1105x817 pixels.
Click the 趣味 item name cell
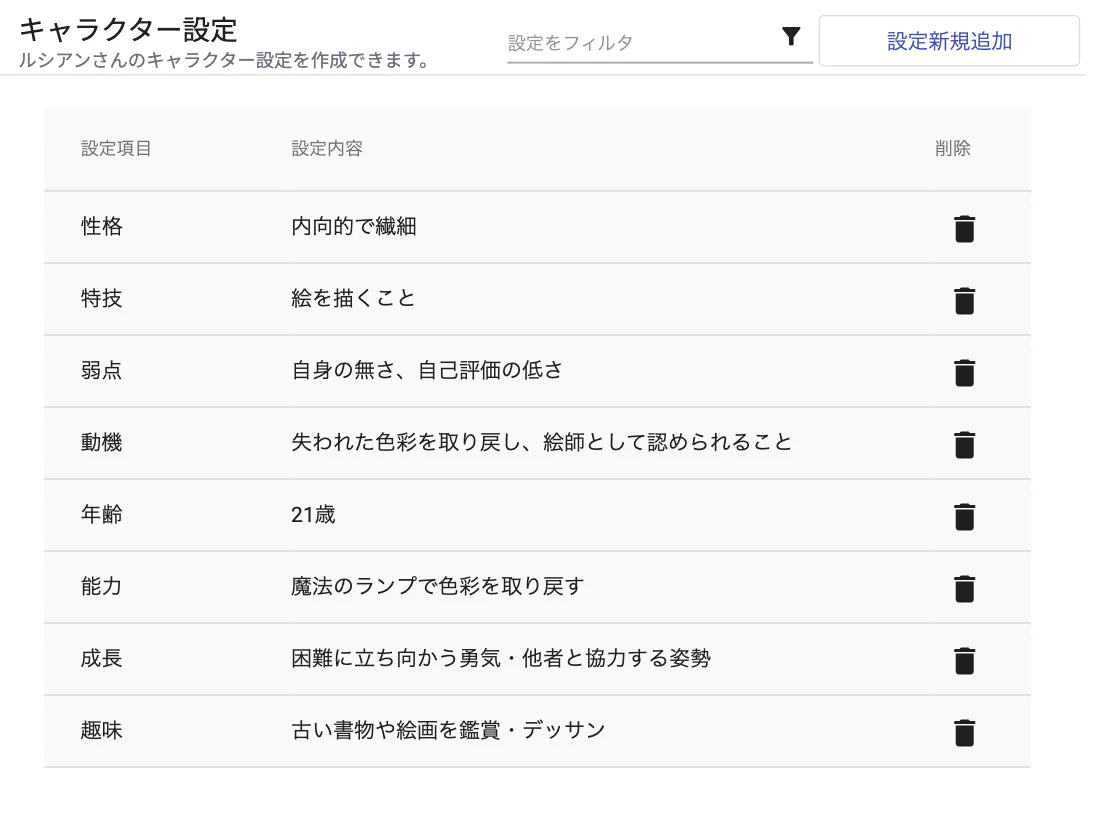coord(102,731)
